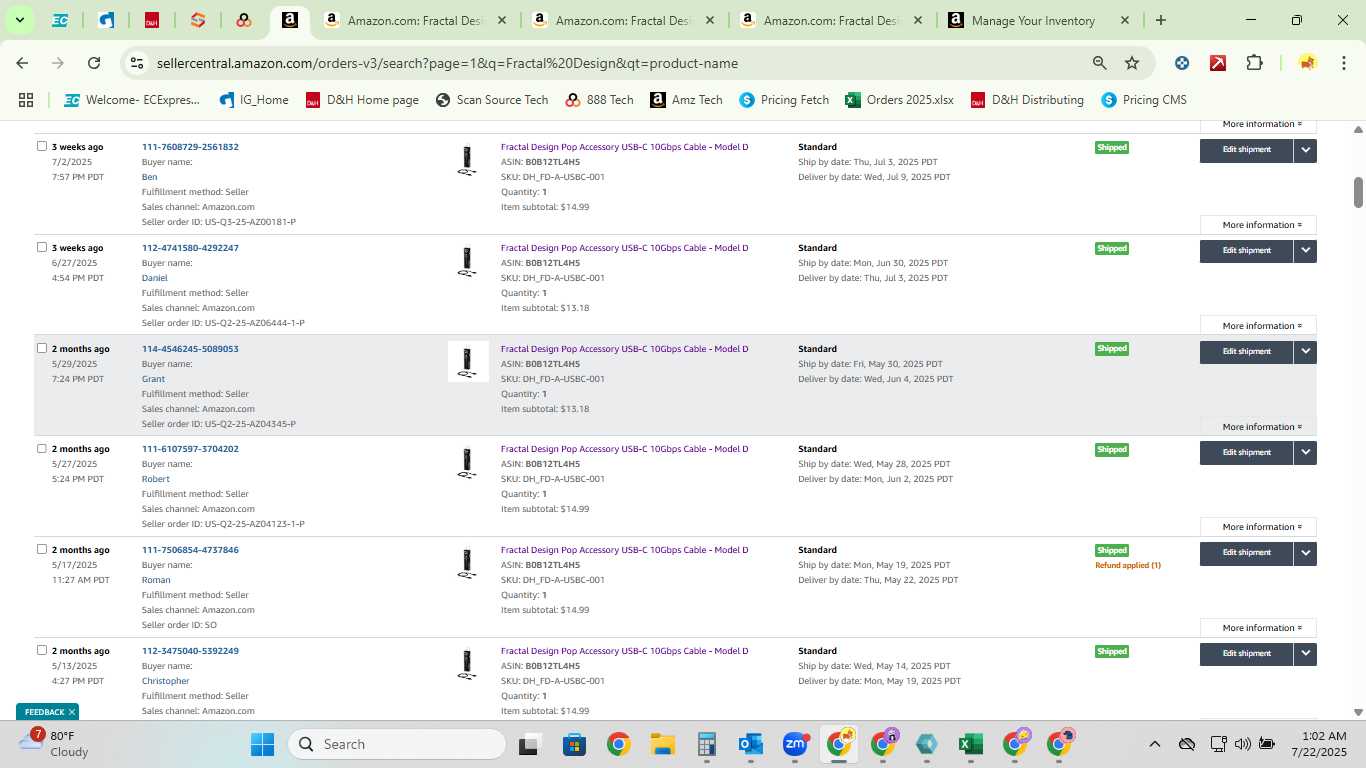Open Excel from the taskbar
The height and width of the screenshot is (768, 1366).
[x=969, y=744]
